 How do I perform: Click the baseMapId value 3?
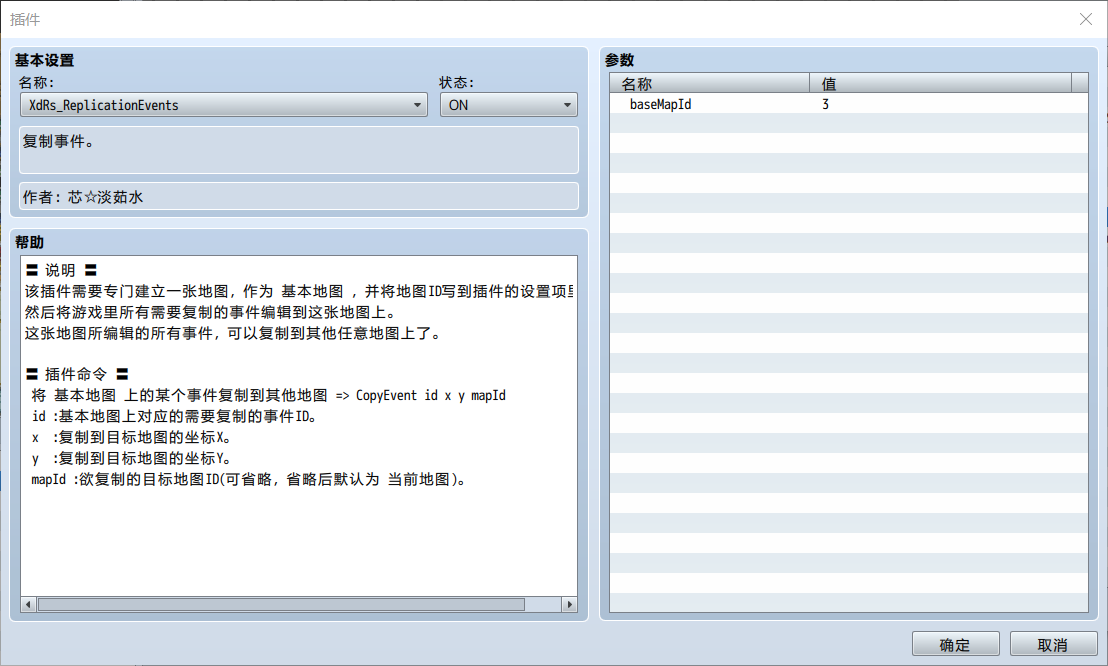[825, 104]
